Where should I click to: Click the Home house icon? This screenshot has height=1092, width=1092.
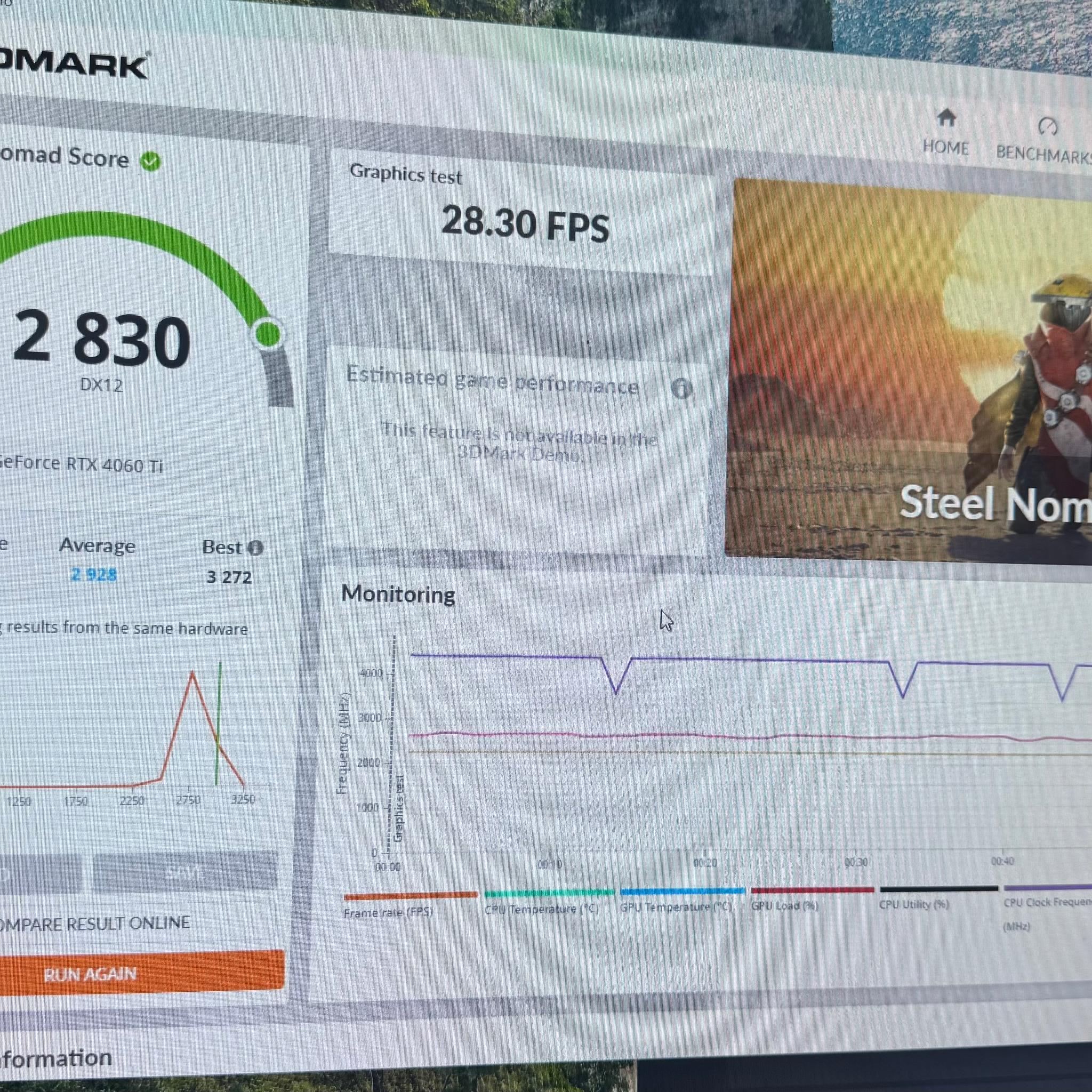(x=946, y=117)
